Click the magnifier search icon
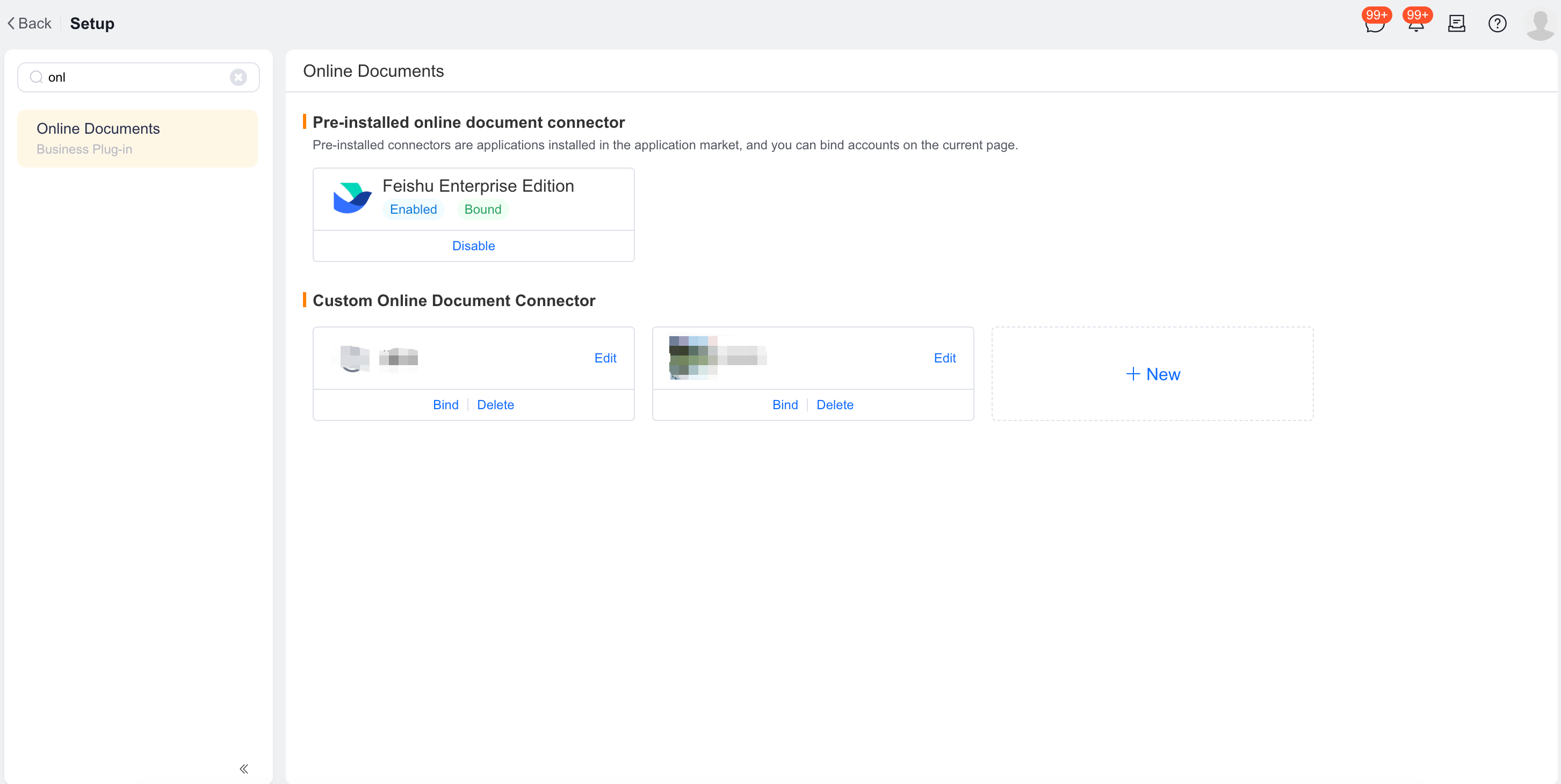Viewport: 1561px width, 784px height. [x=36, y=77]
